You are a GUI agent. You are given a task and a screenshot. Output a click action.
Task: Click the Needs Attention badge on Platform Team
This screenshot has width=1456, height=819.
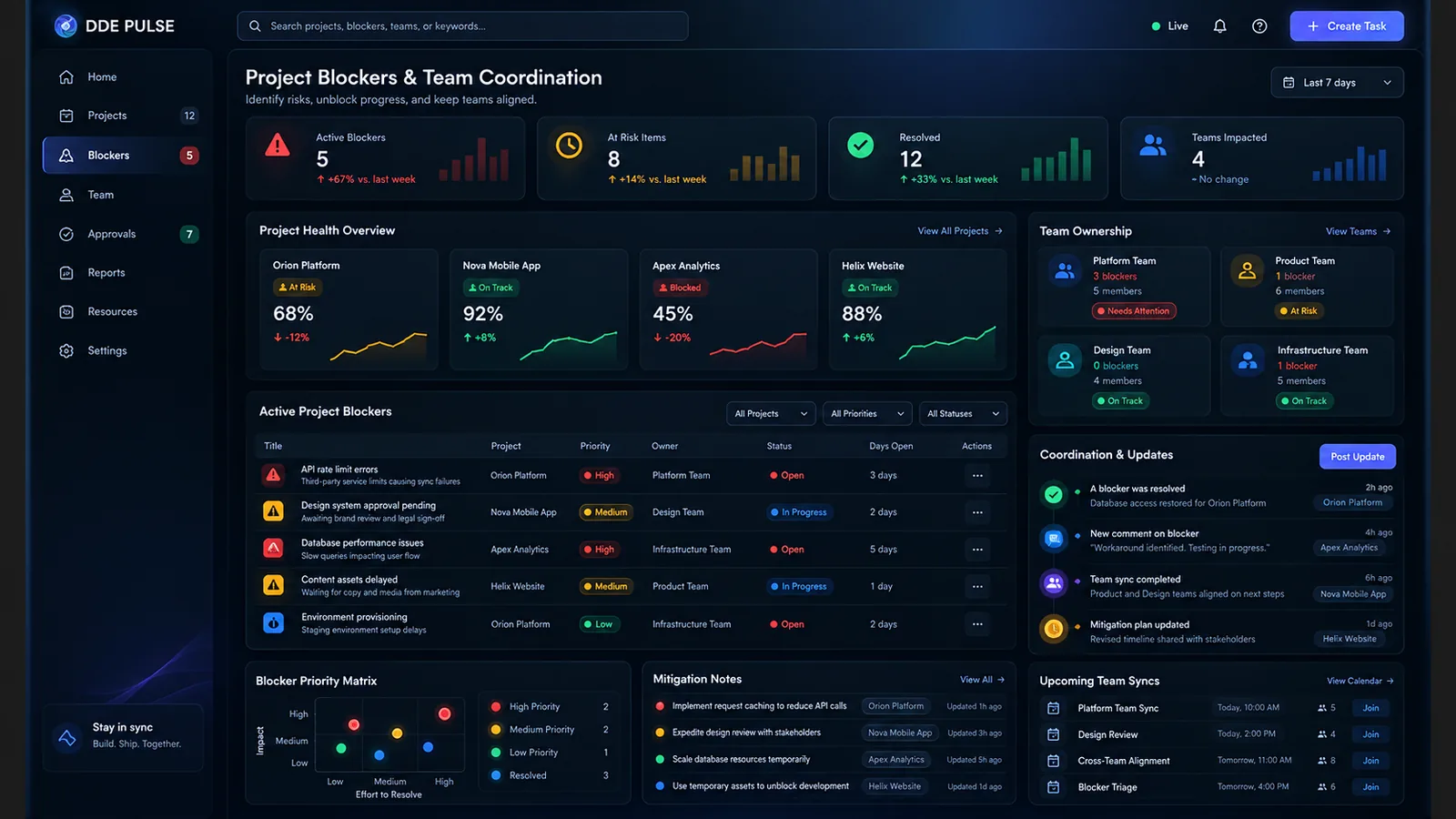1134,311
